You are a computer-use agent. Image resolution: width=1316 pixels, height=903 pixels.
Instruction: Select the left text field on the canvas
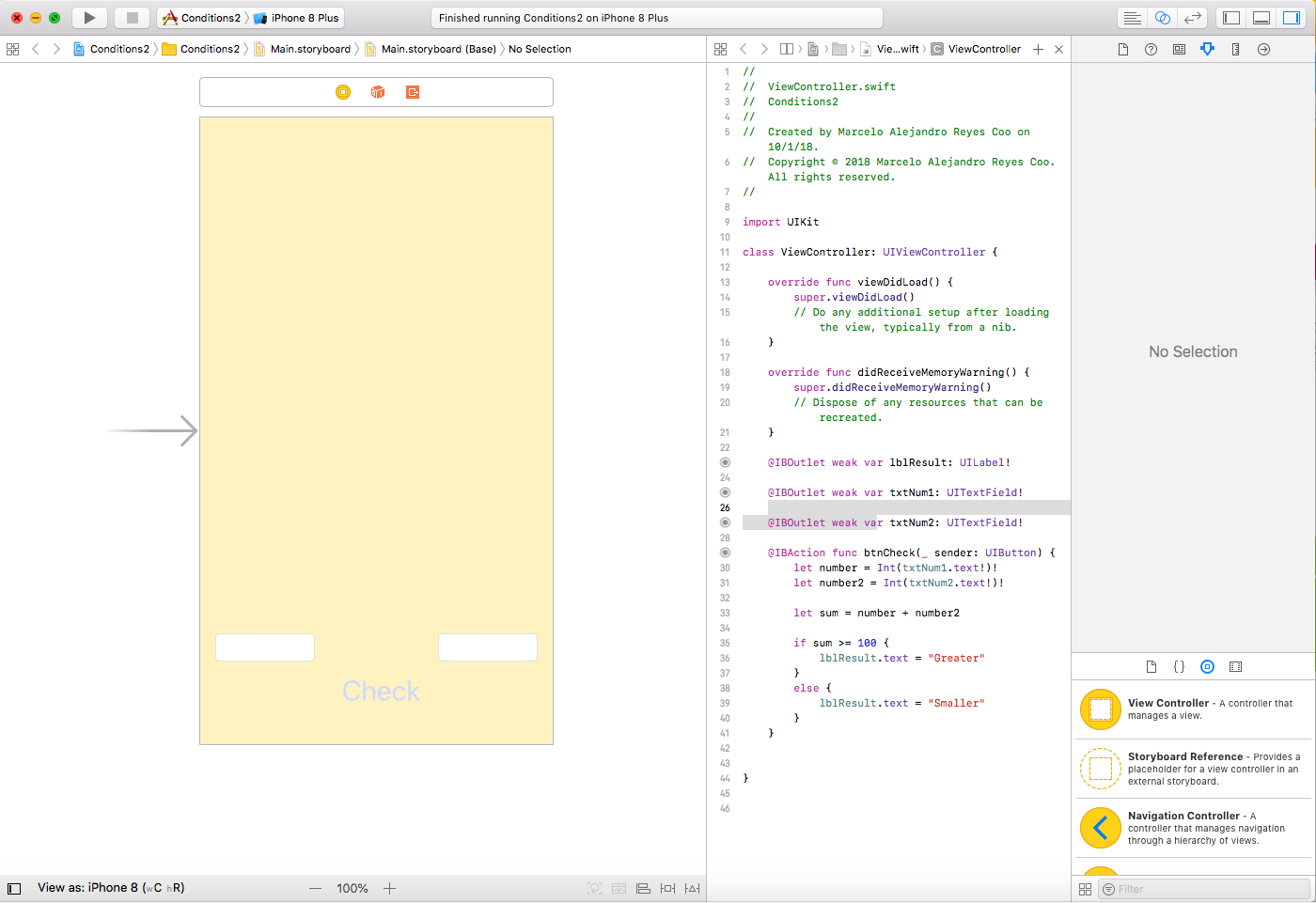265,647
